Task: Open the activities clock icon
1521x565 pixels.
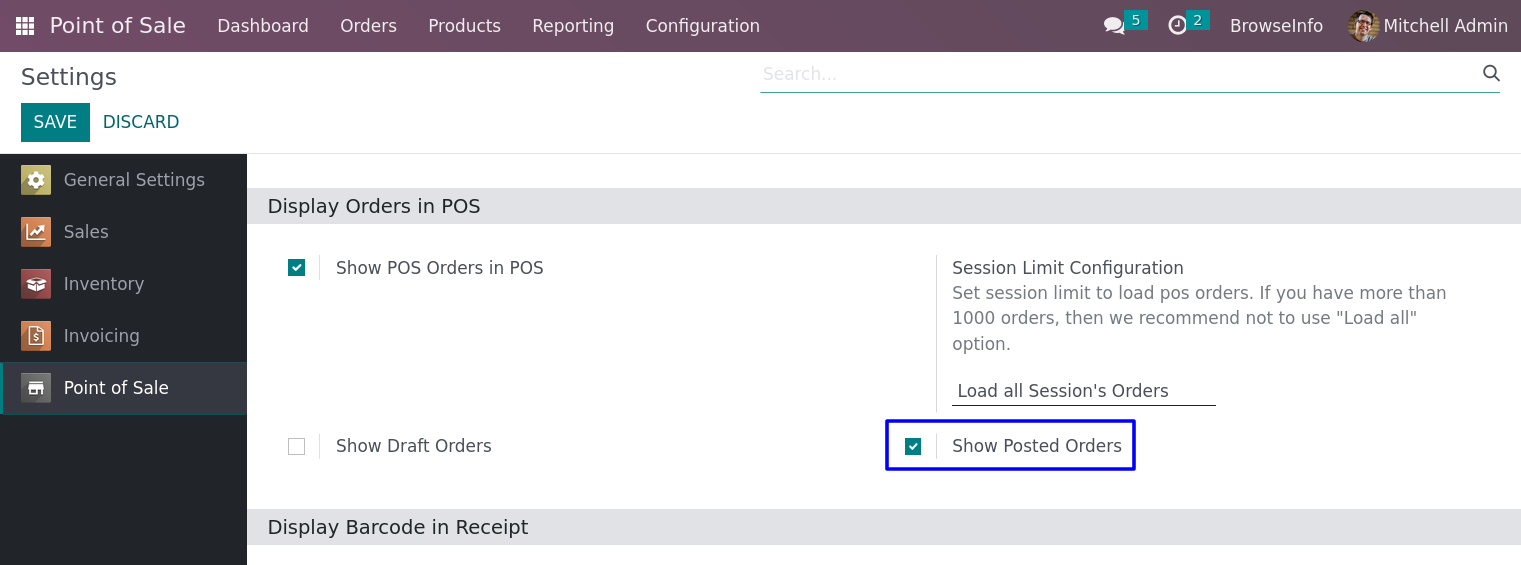Action: [x=1178, y=26]
